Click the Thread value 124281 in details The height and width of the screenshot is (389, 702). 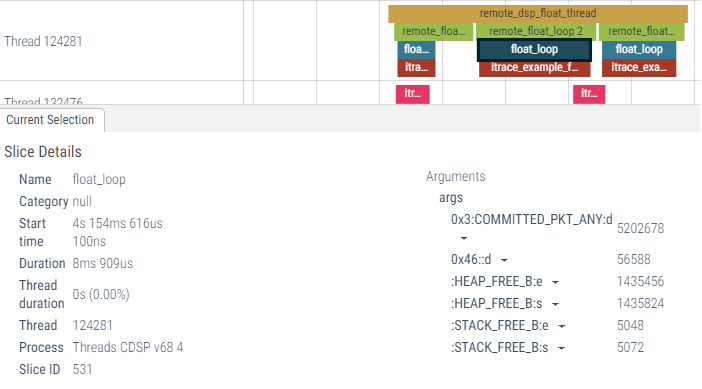[x=92, y=325]
